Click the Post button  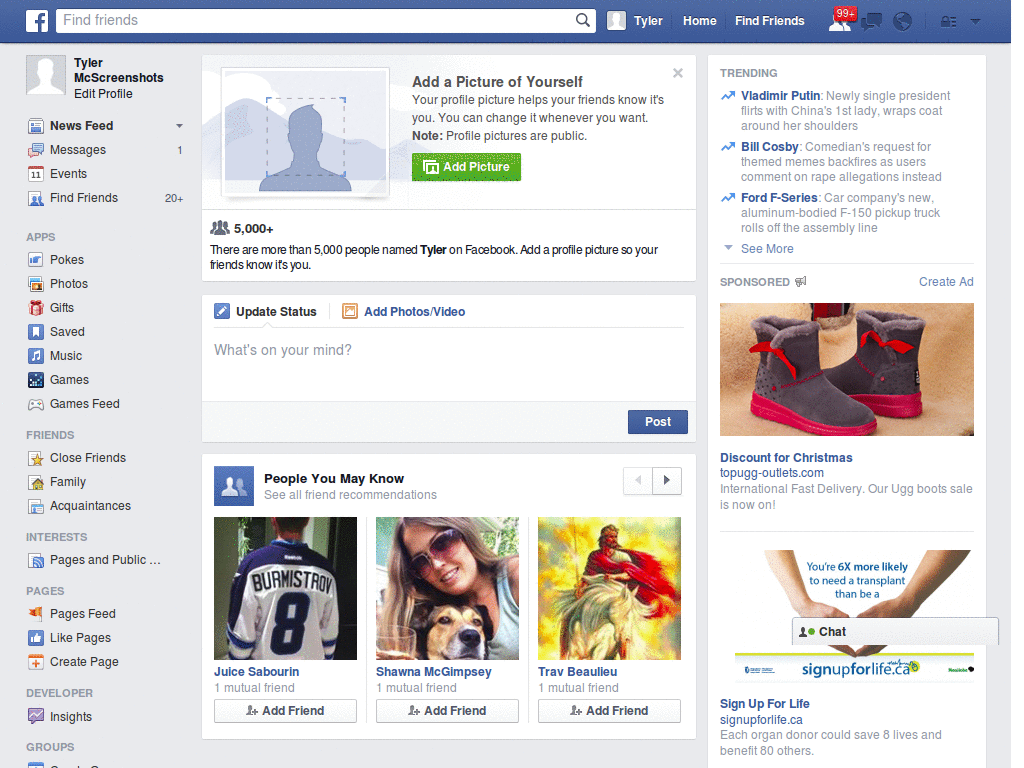[658, 422]
